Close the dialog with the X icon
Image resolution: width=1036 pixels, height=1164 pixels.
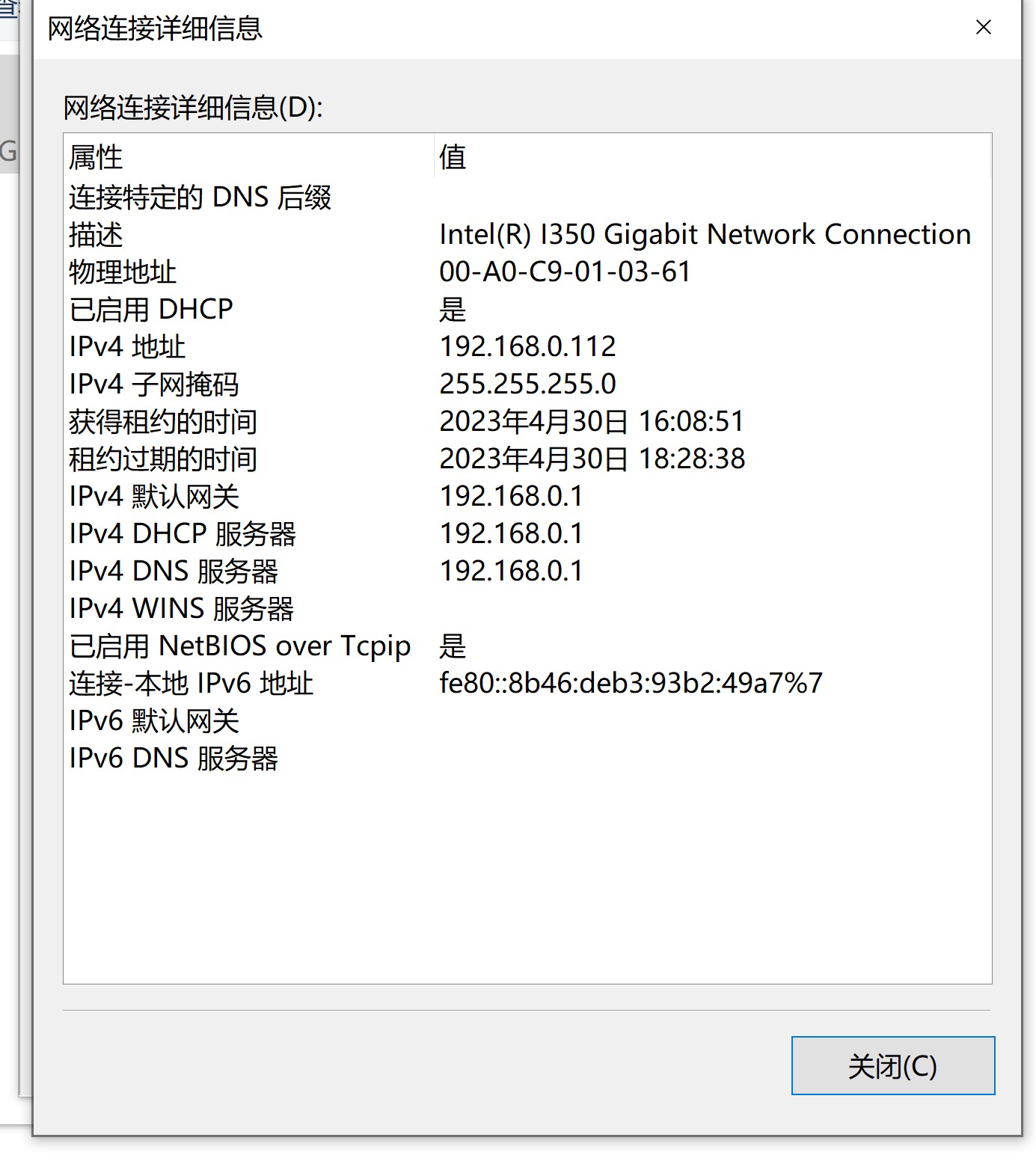coord(983,28)
